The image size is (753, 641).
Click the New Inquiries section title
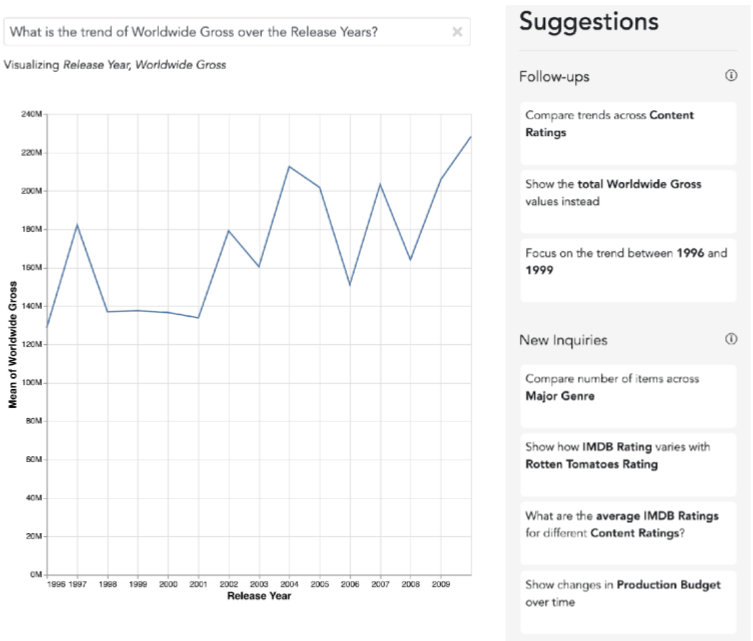coord(563,340)
